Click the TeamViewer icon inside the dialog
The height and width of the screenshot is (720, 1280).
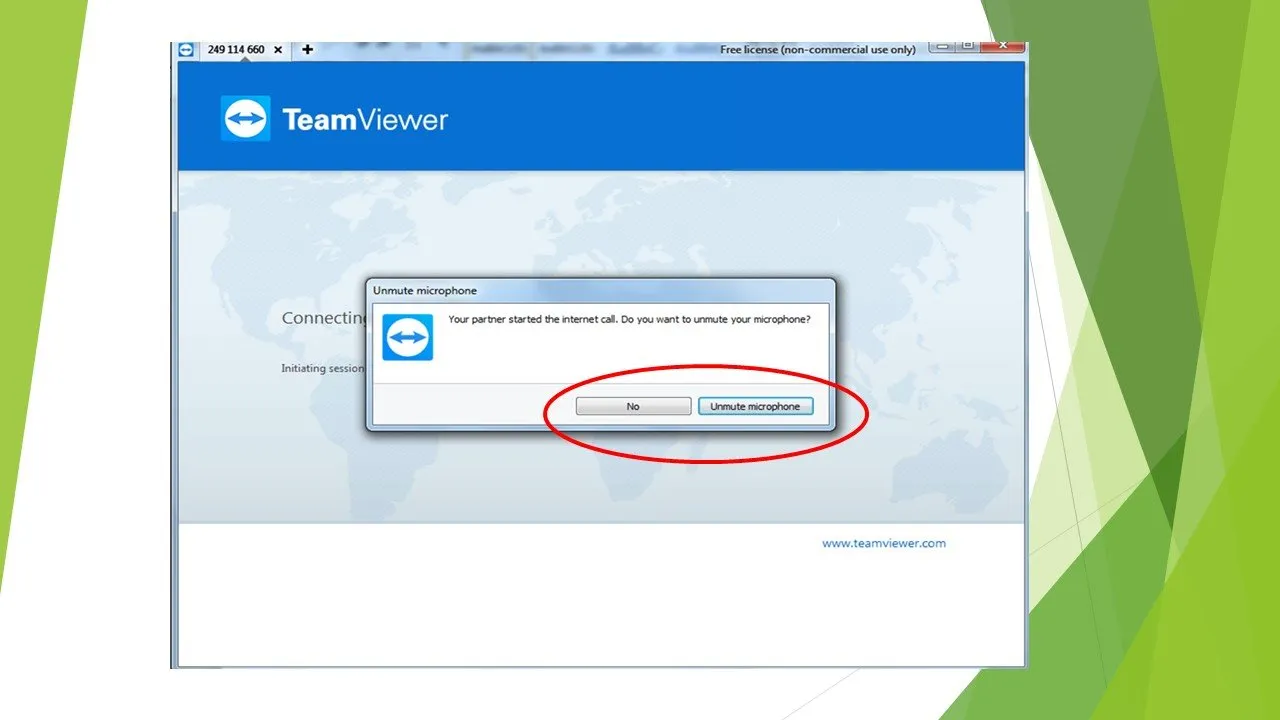(408, 337)
